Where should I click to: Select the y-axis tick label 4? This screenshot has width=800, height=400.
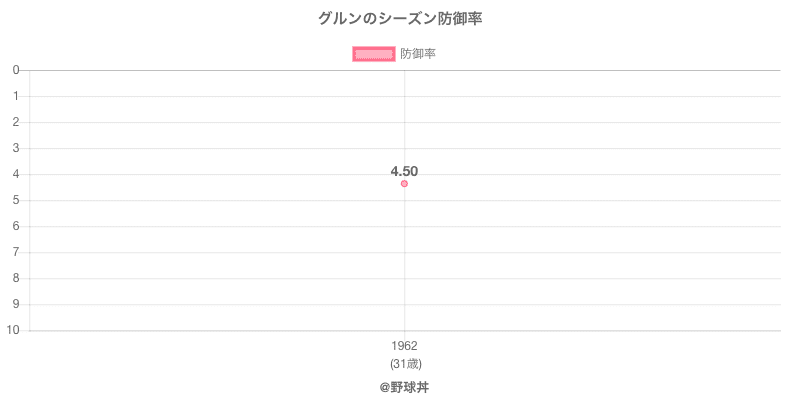(17, 174)
